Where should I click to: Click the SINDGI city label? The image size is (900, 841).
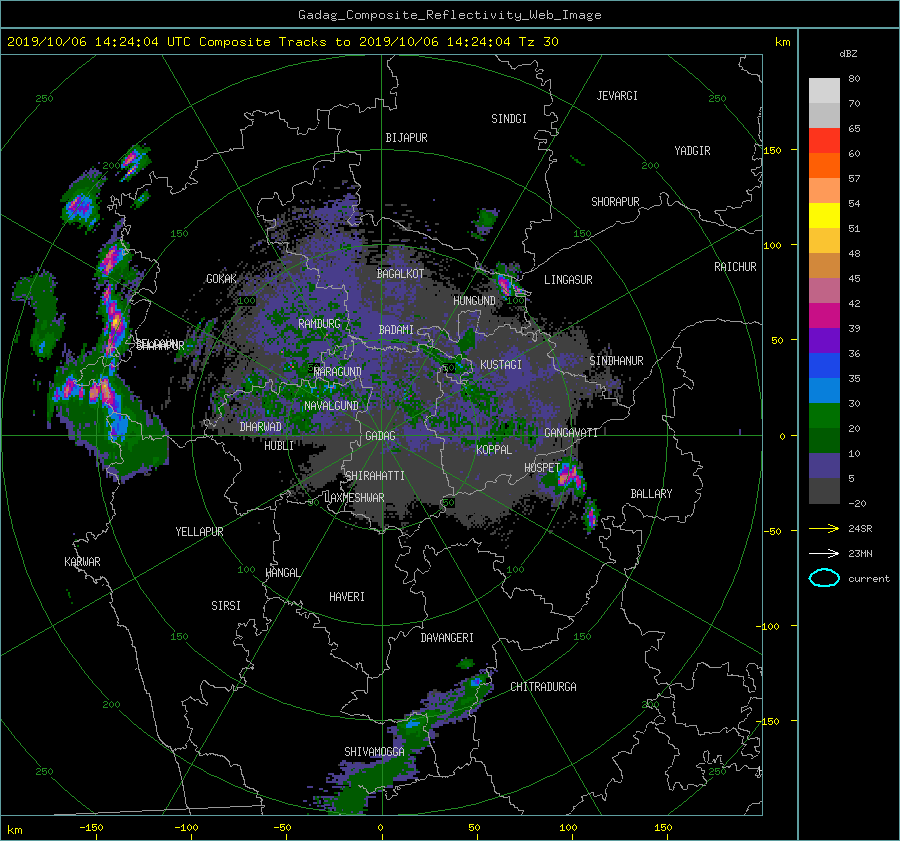pos(509,119)
